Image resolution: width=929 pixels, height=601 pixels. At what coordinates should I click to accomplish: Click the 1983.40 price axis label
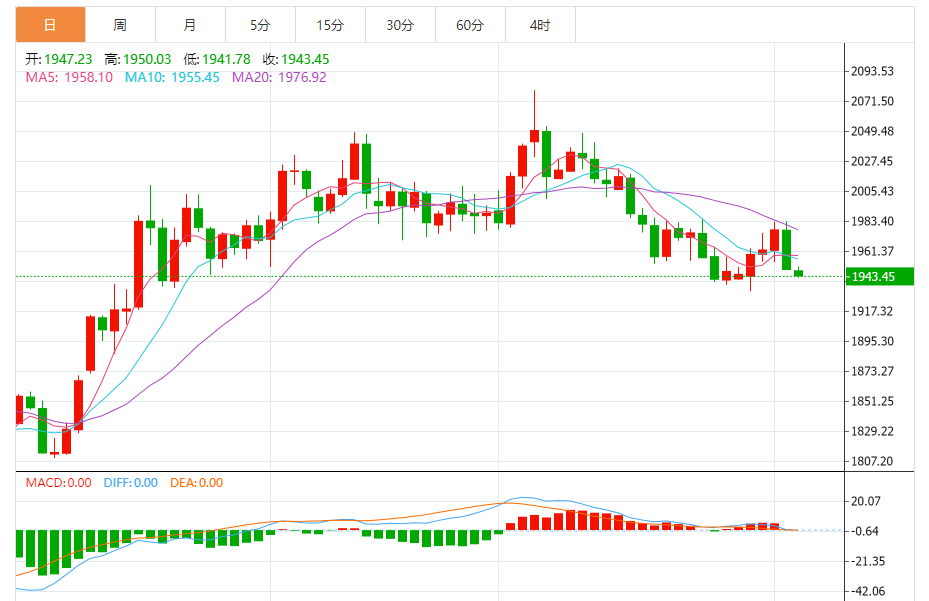coord(872,221)
